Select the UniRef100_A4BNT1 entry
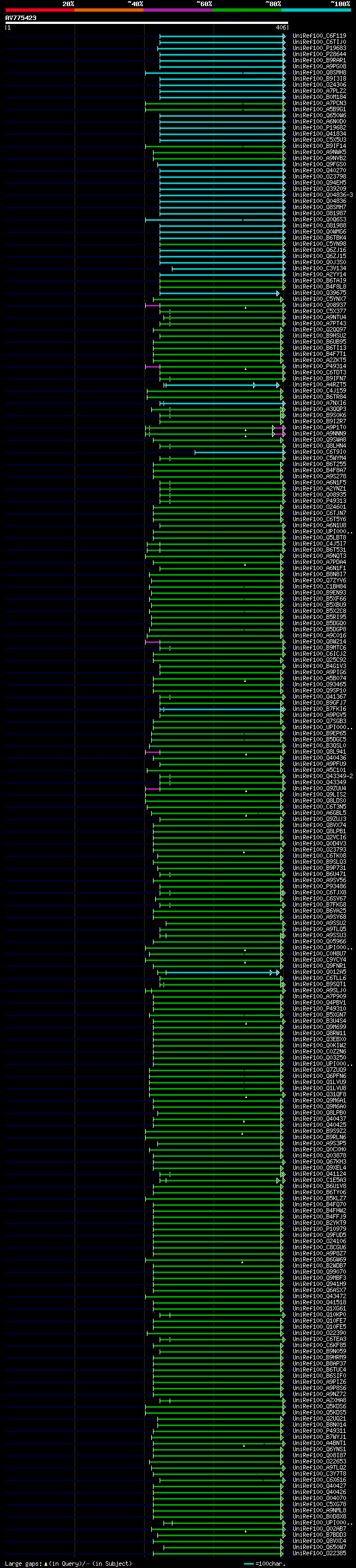The width and height of the screenshot is (356, 1568). tap(319, 1444)
